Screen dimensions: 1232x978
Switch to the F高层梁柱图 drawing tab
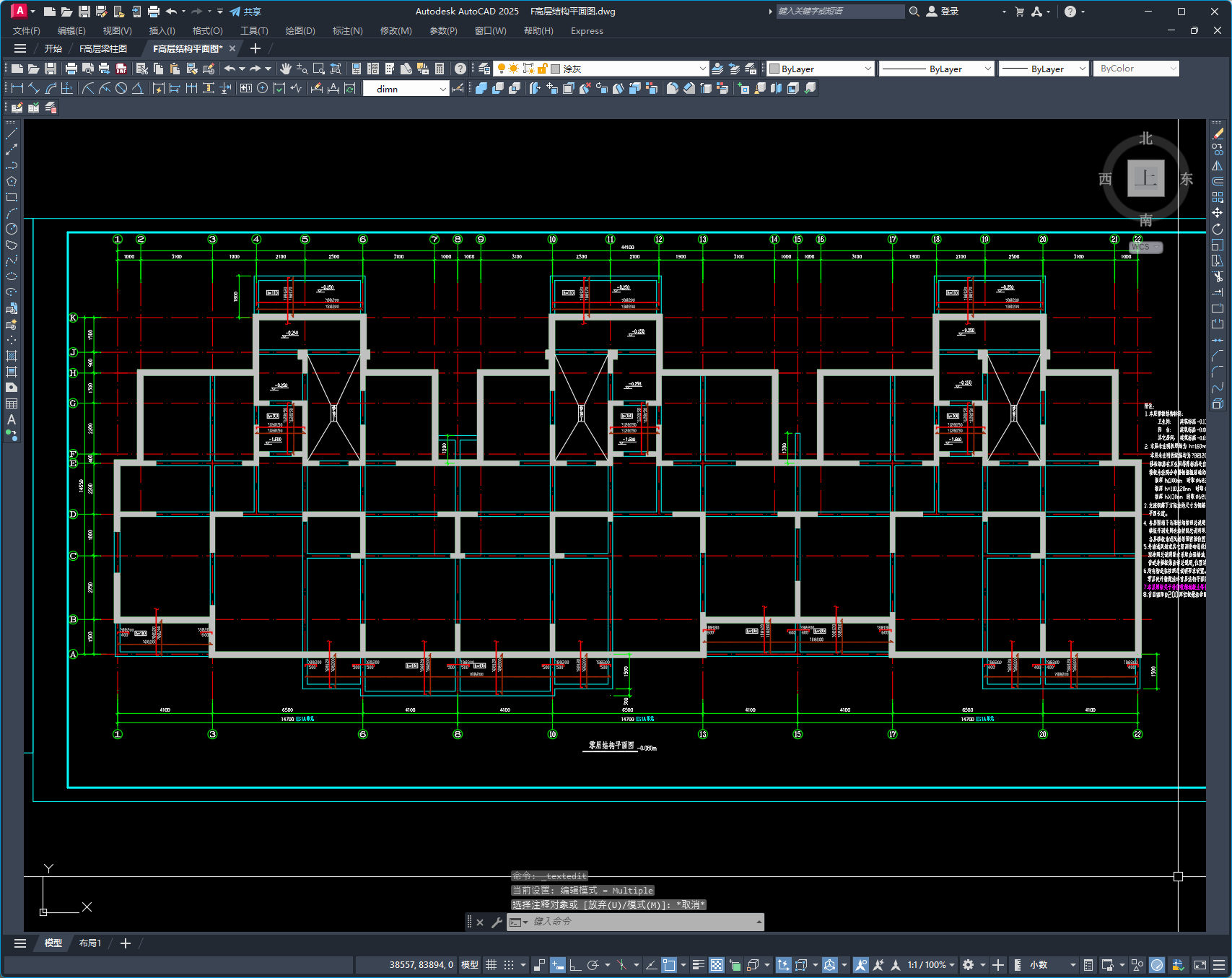[103, 48]
